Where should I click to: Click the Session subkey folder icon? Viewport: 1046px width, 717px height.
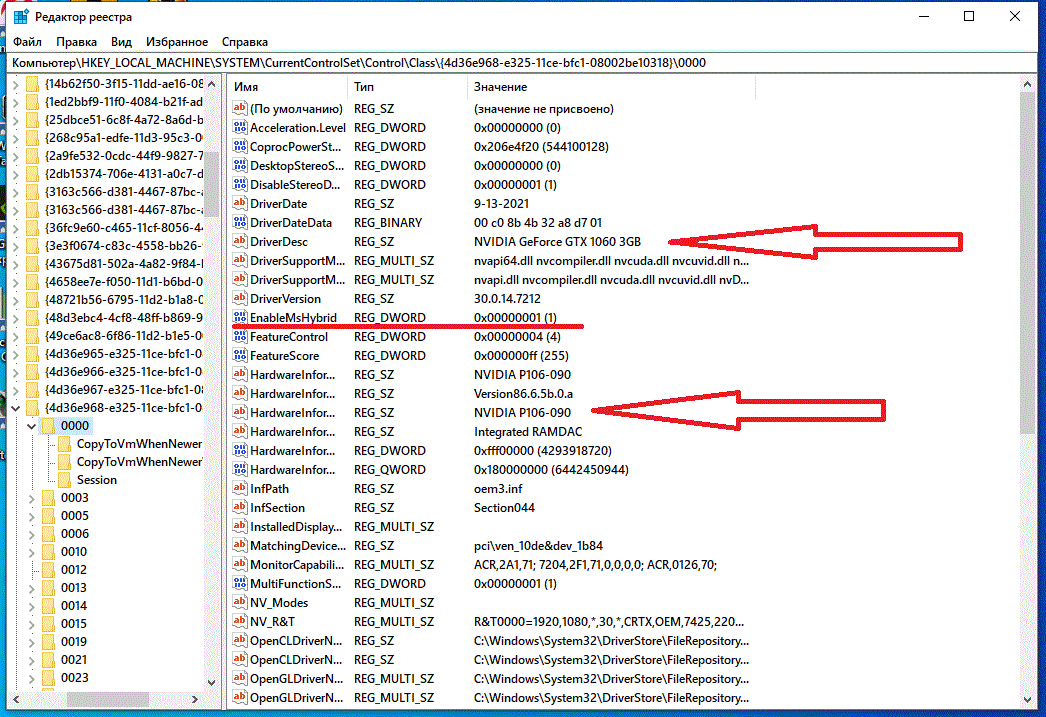[x=64, y=480]
